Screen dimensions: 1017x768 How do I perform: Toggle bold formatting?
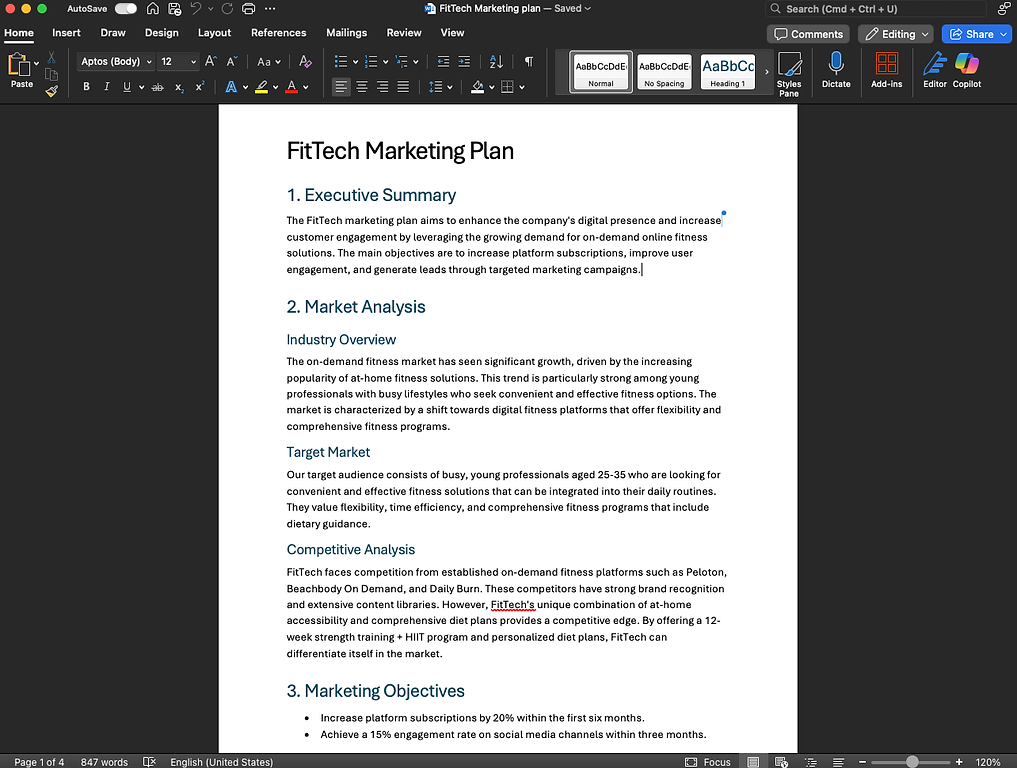86,86
